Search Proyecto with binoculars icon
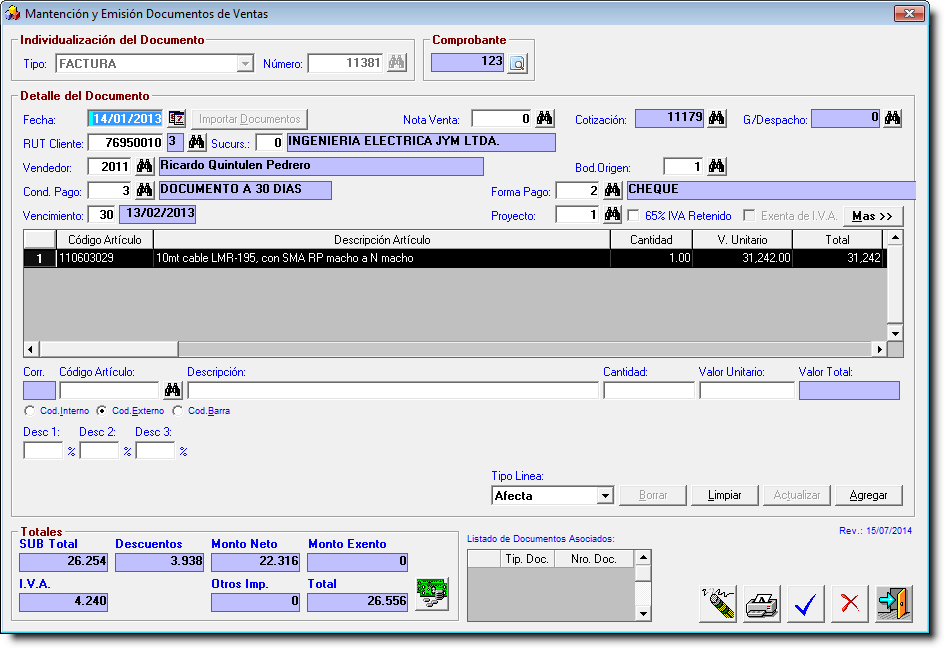Screen dimensions: 944x648 coord(612,214)
